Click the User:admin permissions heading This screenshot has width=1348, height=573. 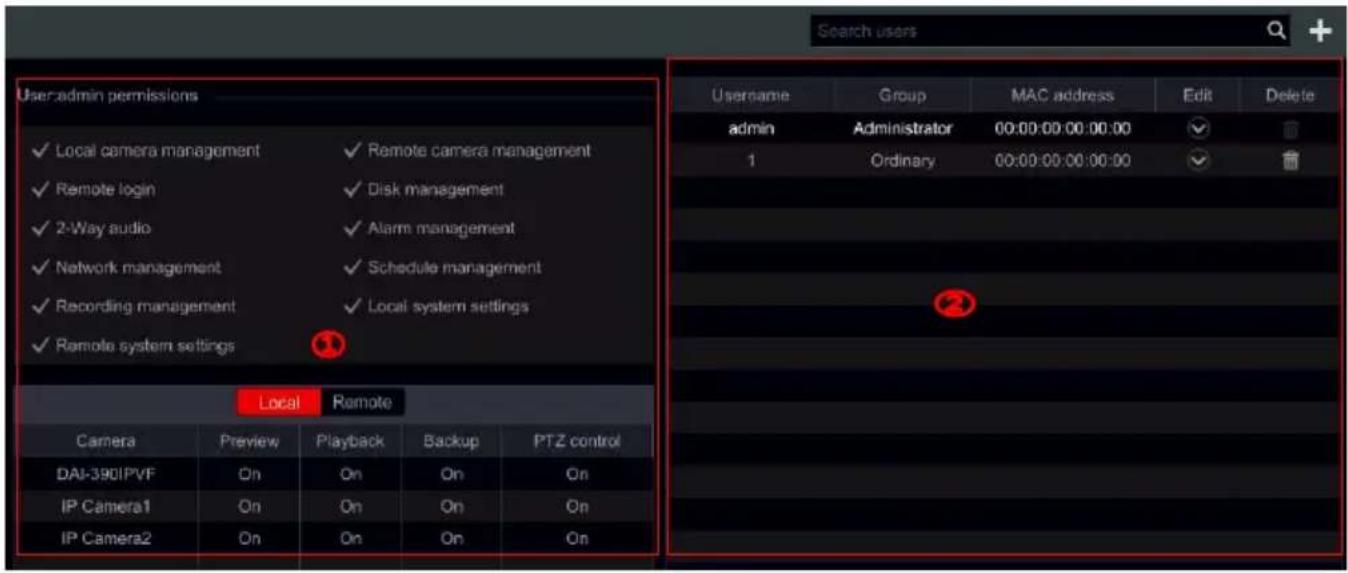tap(107, 96)
